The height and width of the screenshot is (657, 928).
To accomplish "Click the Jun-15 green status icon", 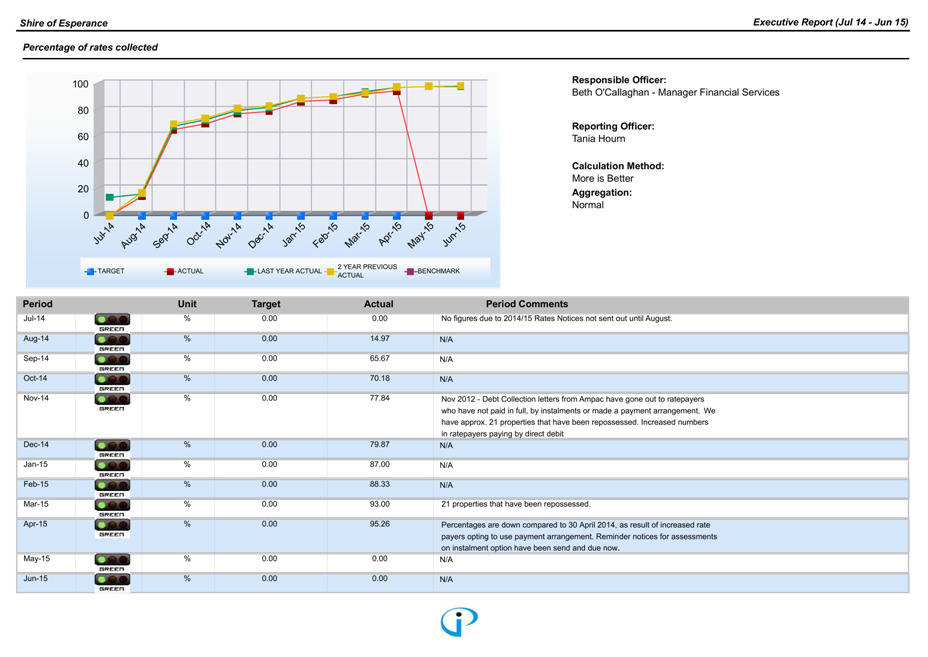I will click(x=112, y=580).
